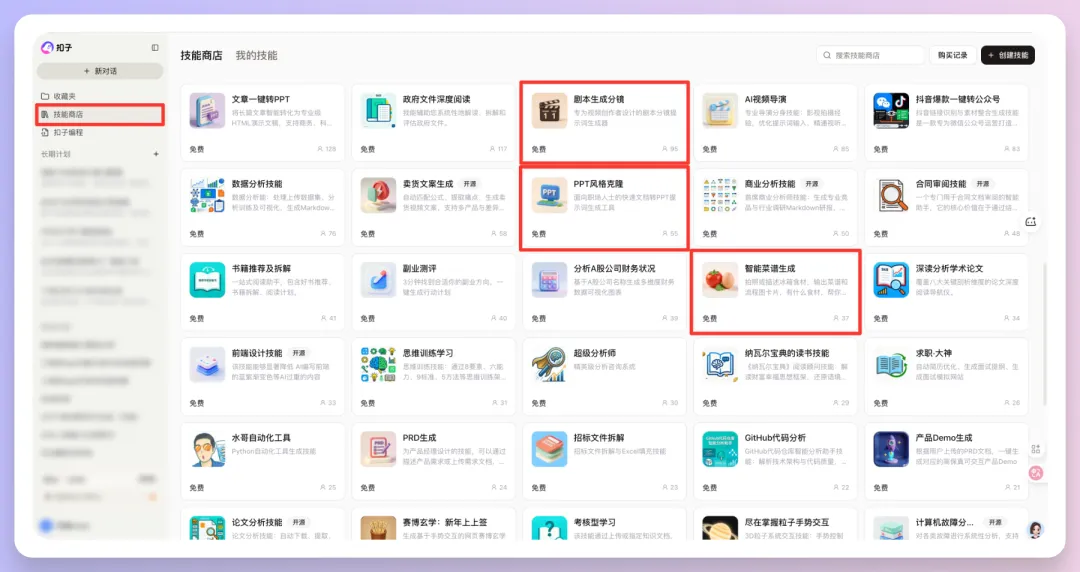Open 扣子编程 in the sidebar
The image size is (1080, 572).
pyautogui.click(x=68, y=132)
